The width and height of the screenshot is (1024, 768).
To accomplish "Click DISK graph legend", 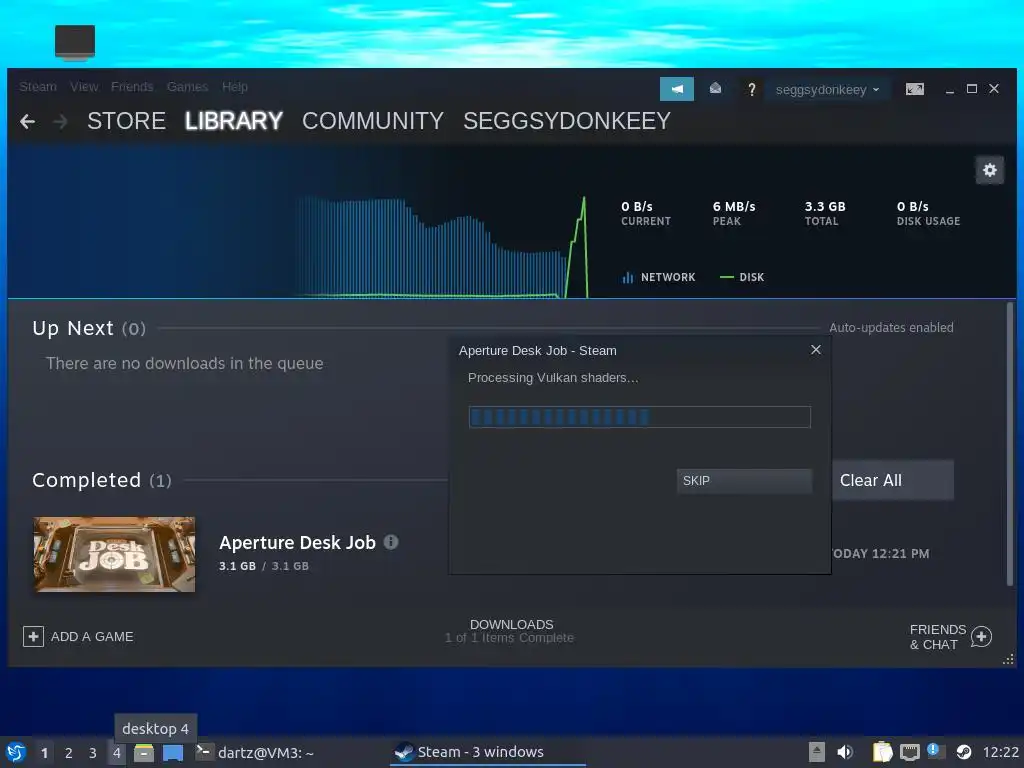I will tap(742, 278).
